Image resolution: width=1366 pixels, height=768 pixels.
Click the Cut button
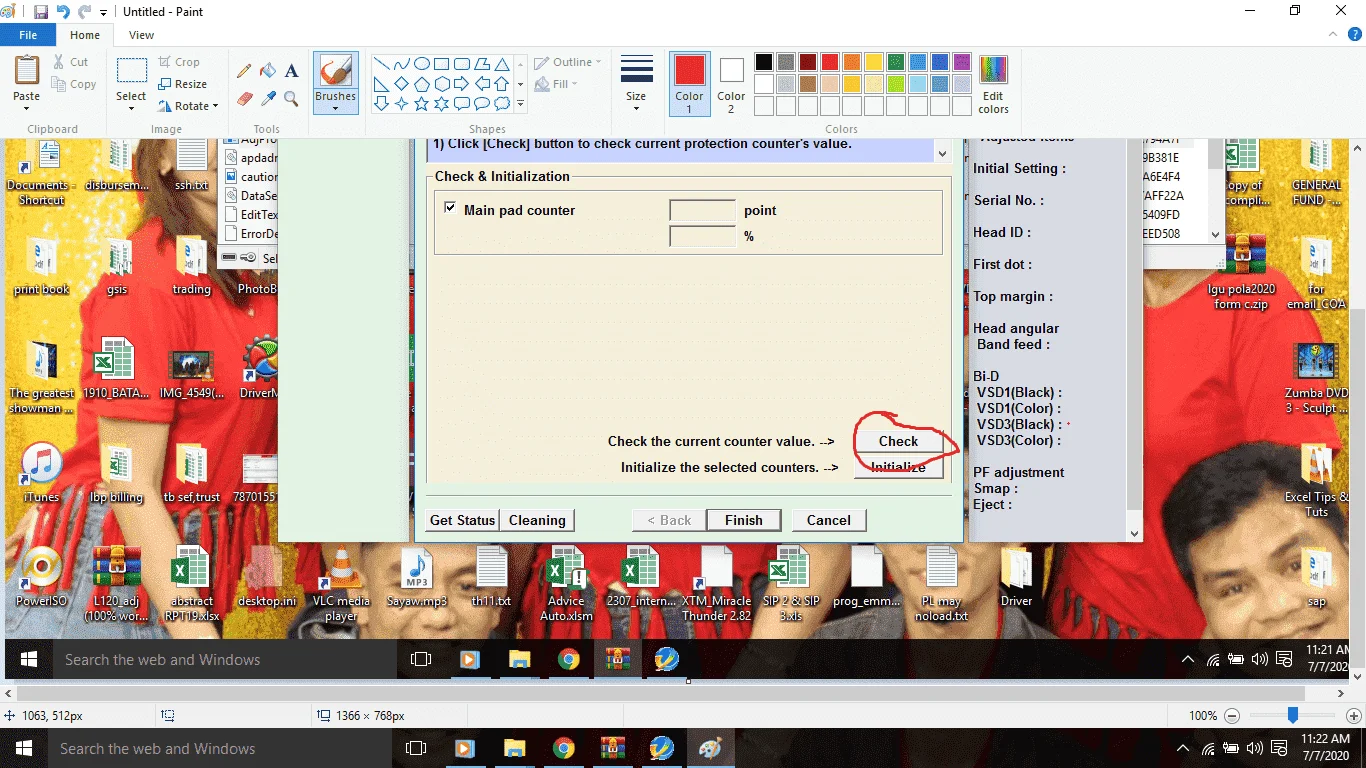(70, 62)
